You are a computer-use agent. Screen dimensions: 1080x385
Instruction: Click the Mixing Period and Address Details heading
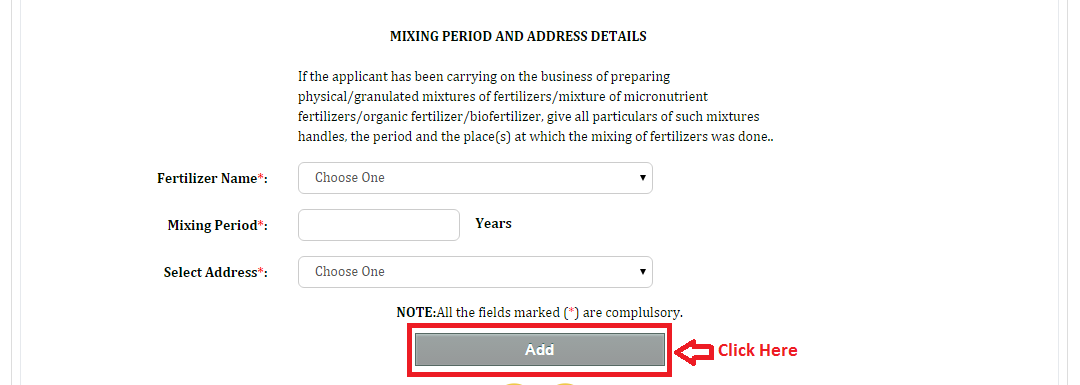(518, 37)
